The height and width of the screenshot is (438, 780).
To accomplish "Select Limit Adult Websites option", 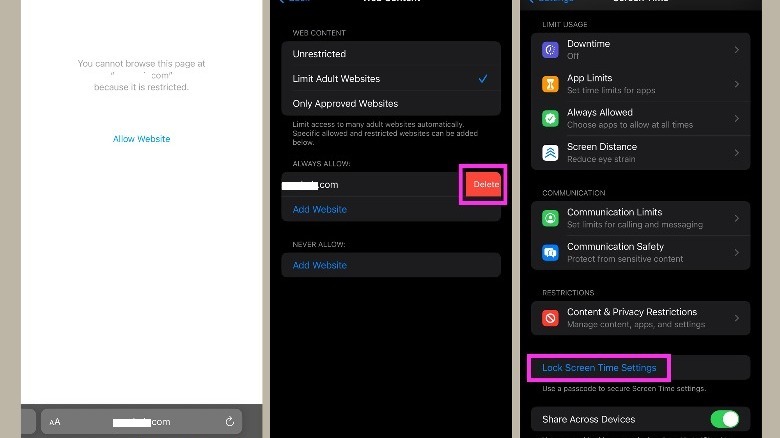I will pyautogui.click(x=336, y=79).
